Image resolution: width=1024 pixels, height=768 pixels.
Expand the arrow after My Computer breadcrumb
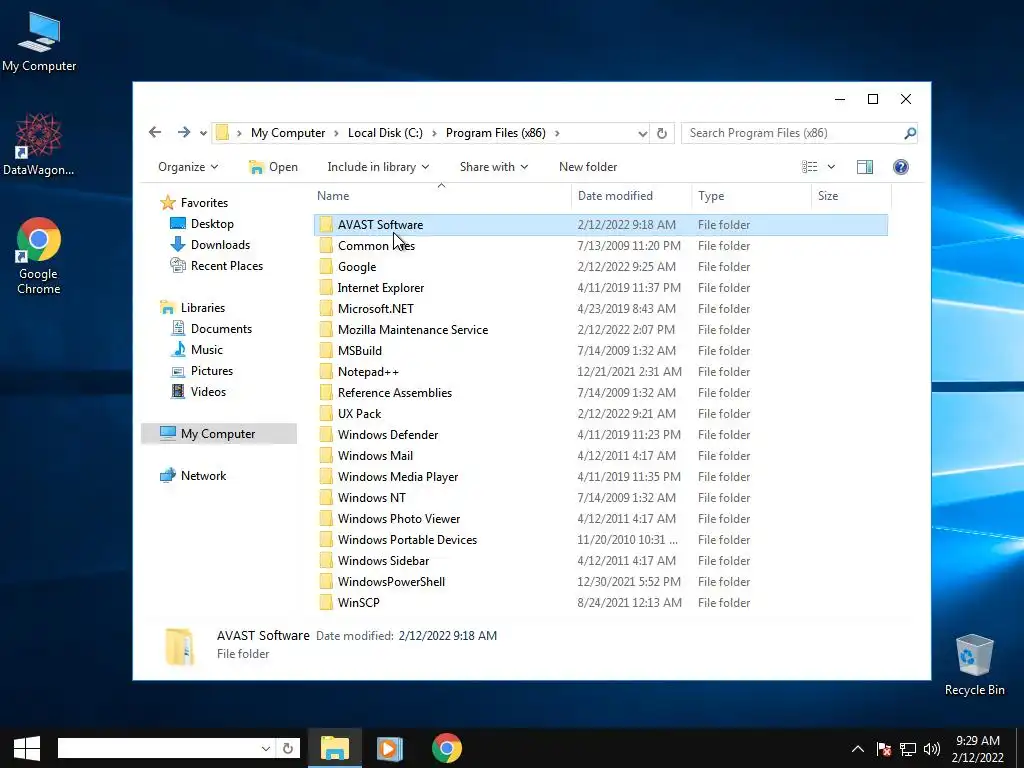[x=336, y=133]
